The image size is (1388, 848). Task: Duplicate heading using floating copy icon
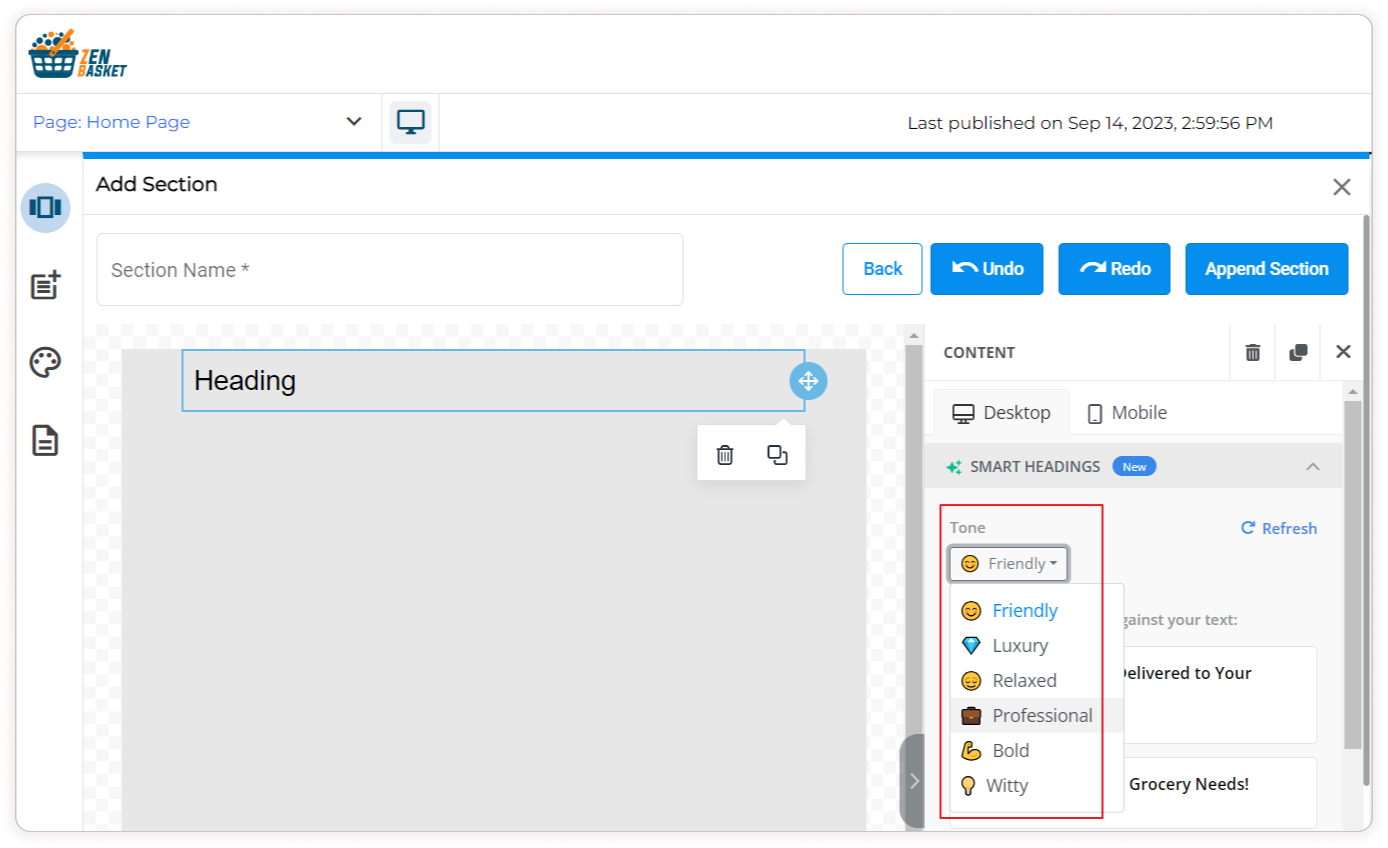click(x=777, y=455)
